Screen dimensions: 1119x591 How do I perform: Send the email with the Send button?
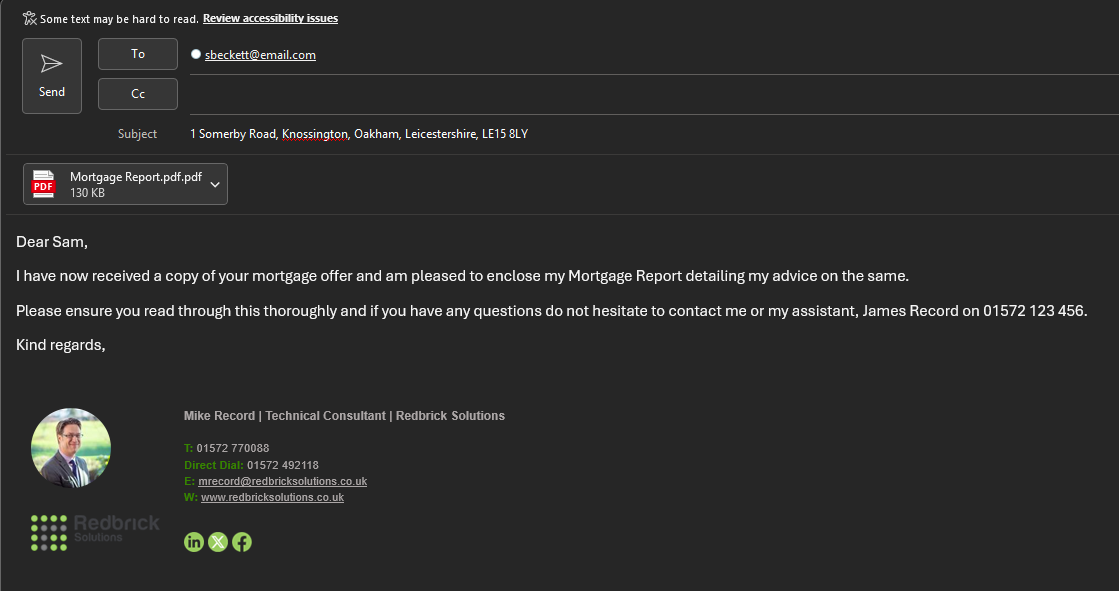click(x=52, y=76)
